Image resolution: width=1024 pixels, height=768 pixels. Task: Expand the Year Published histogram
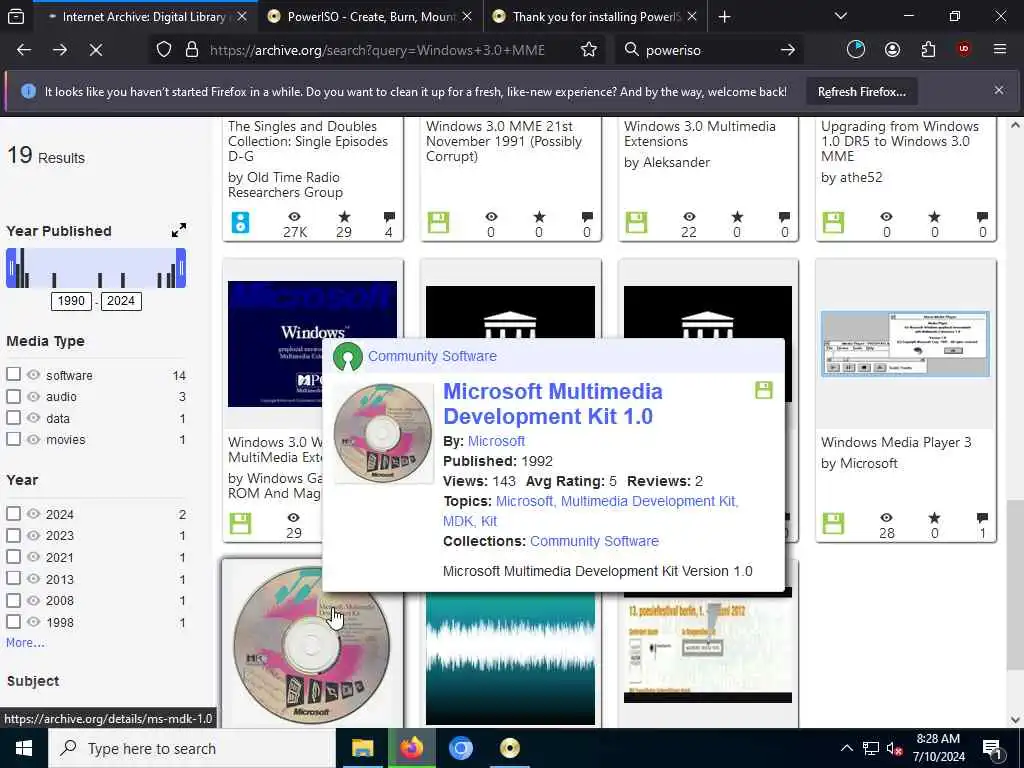(x=178, y=230)
